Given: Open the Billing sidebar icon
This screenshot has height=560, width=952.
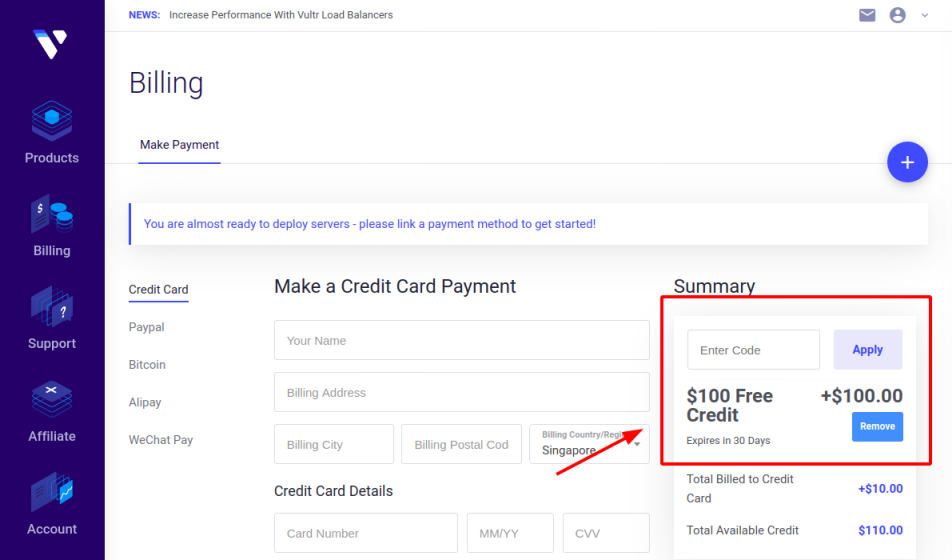Looking at the screenshot, I should point(52,214).
